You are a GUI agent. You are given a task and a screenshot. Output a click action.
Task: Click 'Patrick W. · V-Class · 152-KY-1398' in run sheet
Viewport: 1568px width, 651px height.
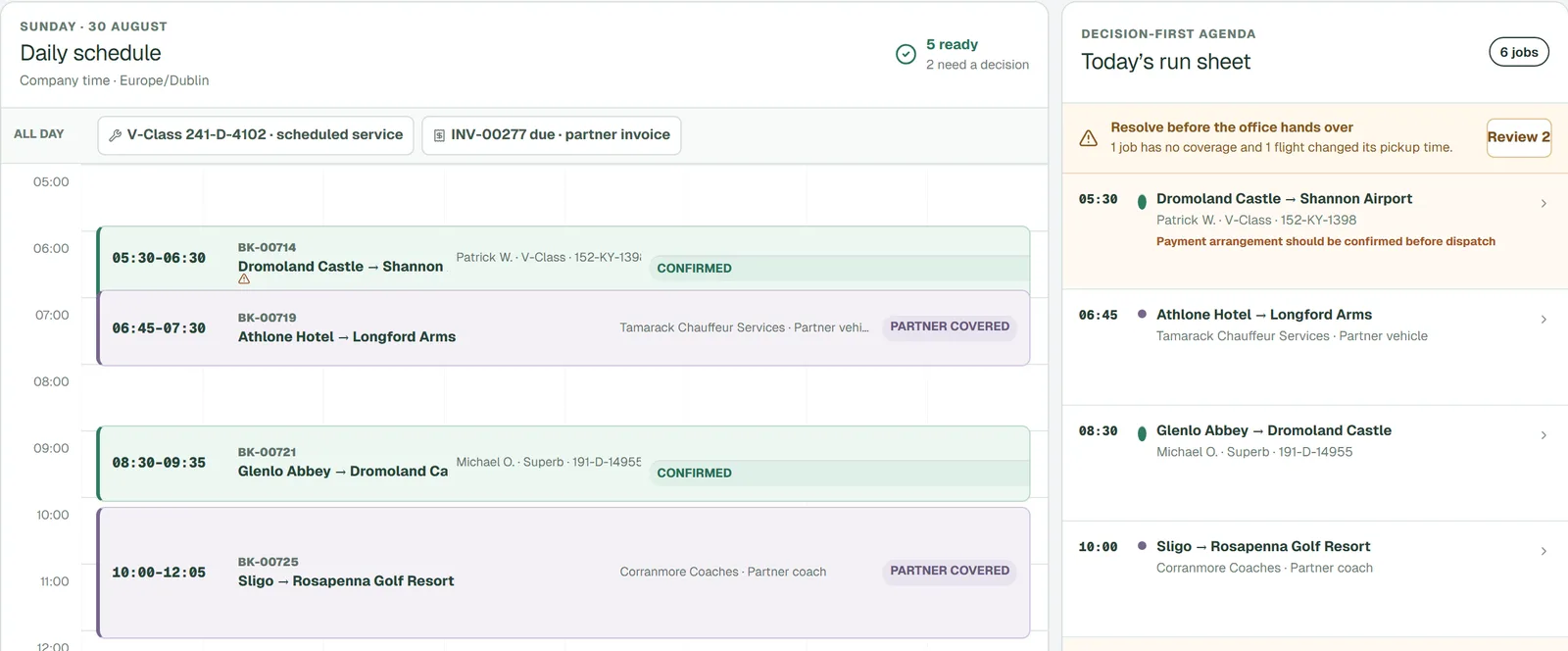click(x=1256, y=221)
